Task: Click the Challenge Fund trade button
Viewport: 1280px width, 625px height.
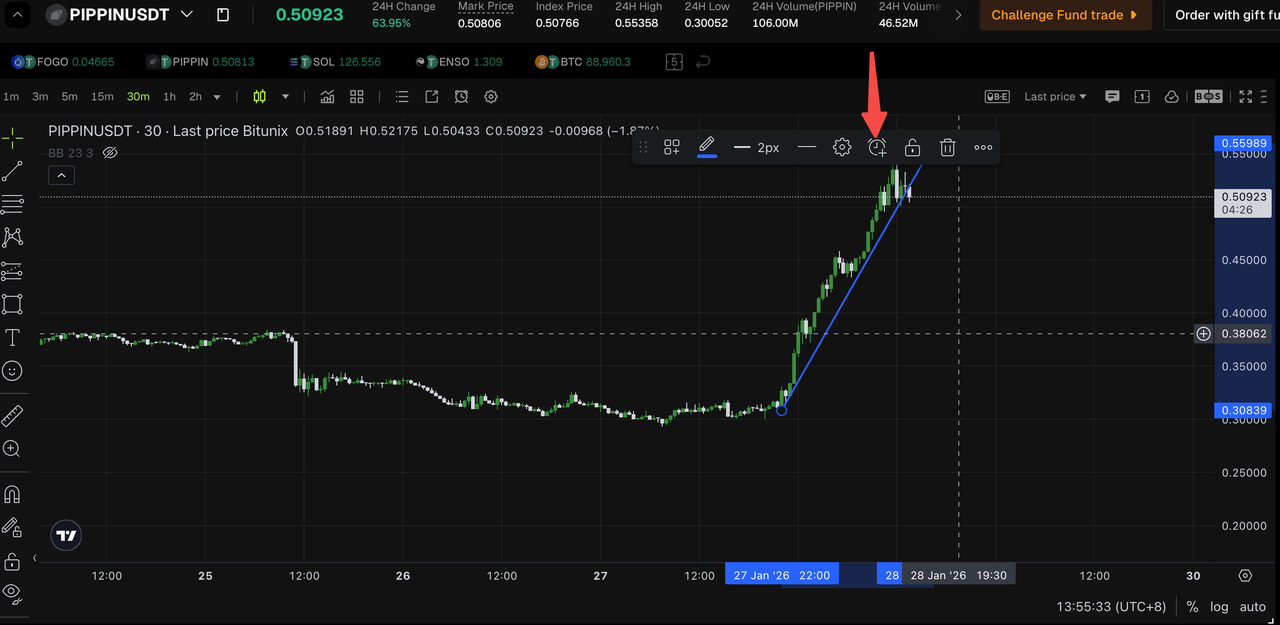Action: (x=1065, y=15)
